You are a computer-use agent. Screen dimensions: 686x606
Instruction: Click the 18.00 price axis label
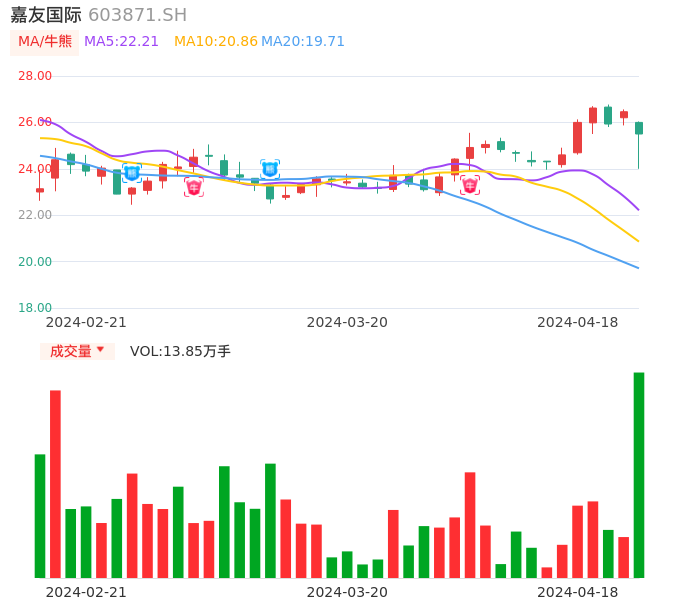pos(35,308)
